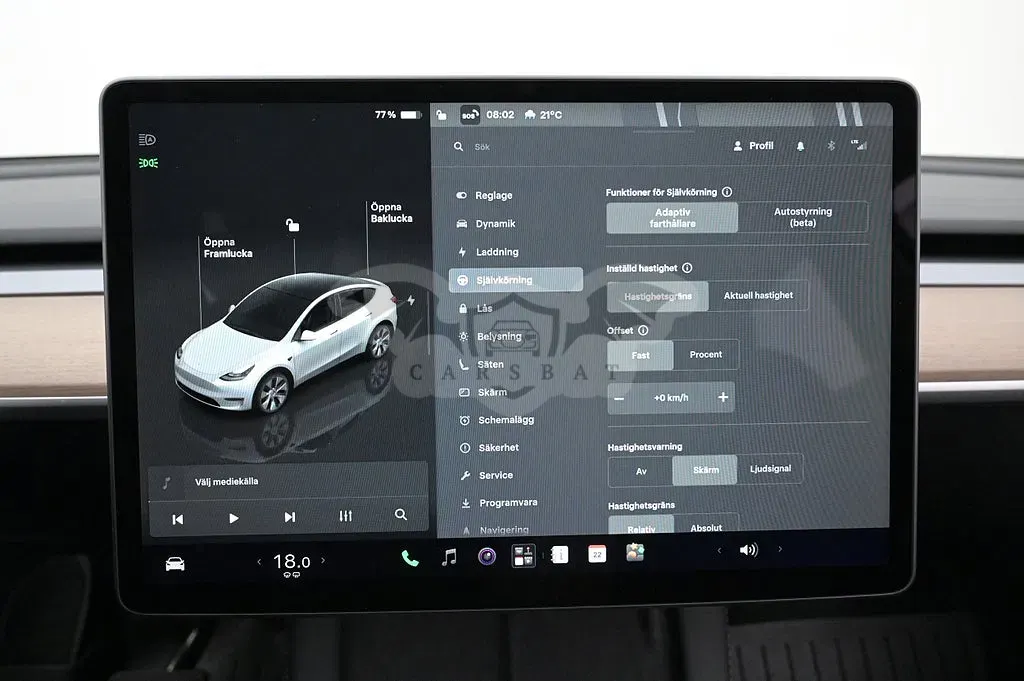The height and width of the screenshot is (681, 1024).
Task: Tap the charge port lightning icon
Action: pos(411,300)
